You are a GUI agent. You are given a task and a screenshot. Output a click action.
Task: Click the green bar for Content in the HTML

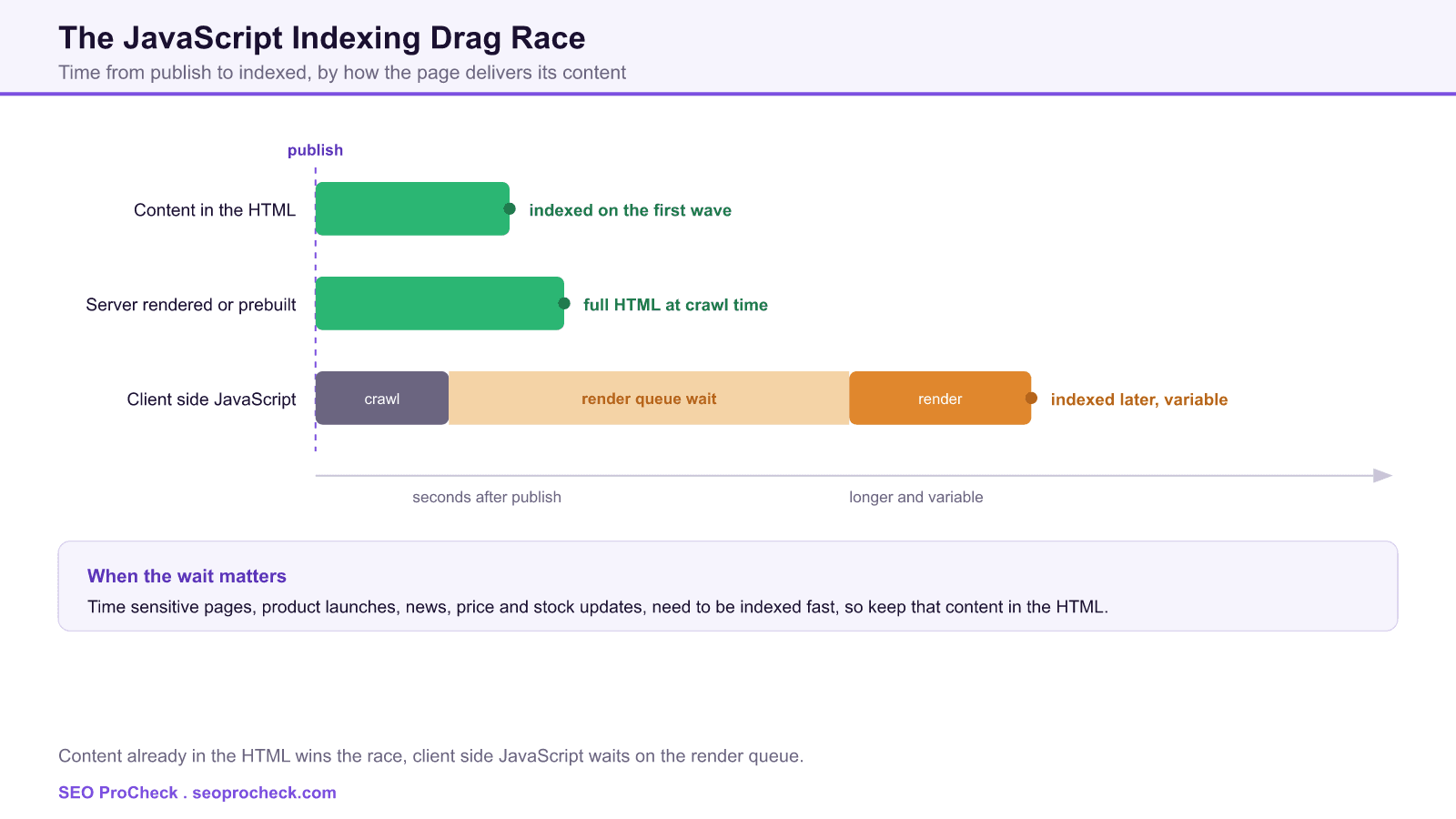pos(412,208)
